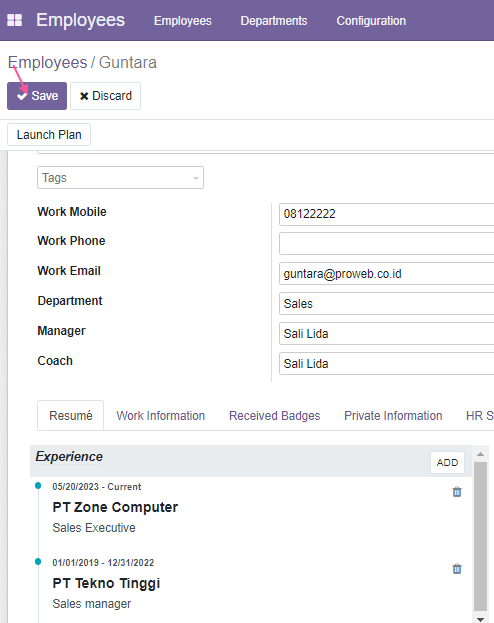Click the scrollbar up arrow in resume
Viewport: 494px width, 623px height.
[480, 454]
